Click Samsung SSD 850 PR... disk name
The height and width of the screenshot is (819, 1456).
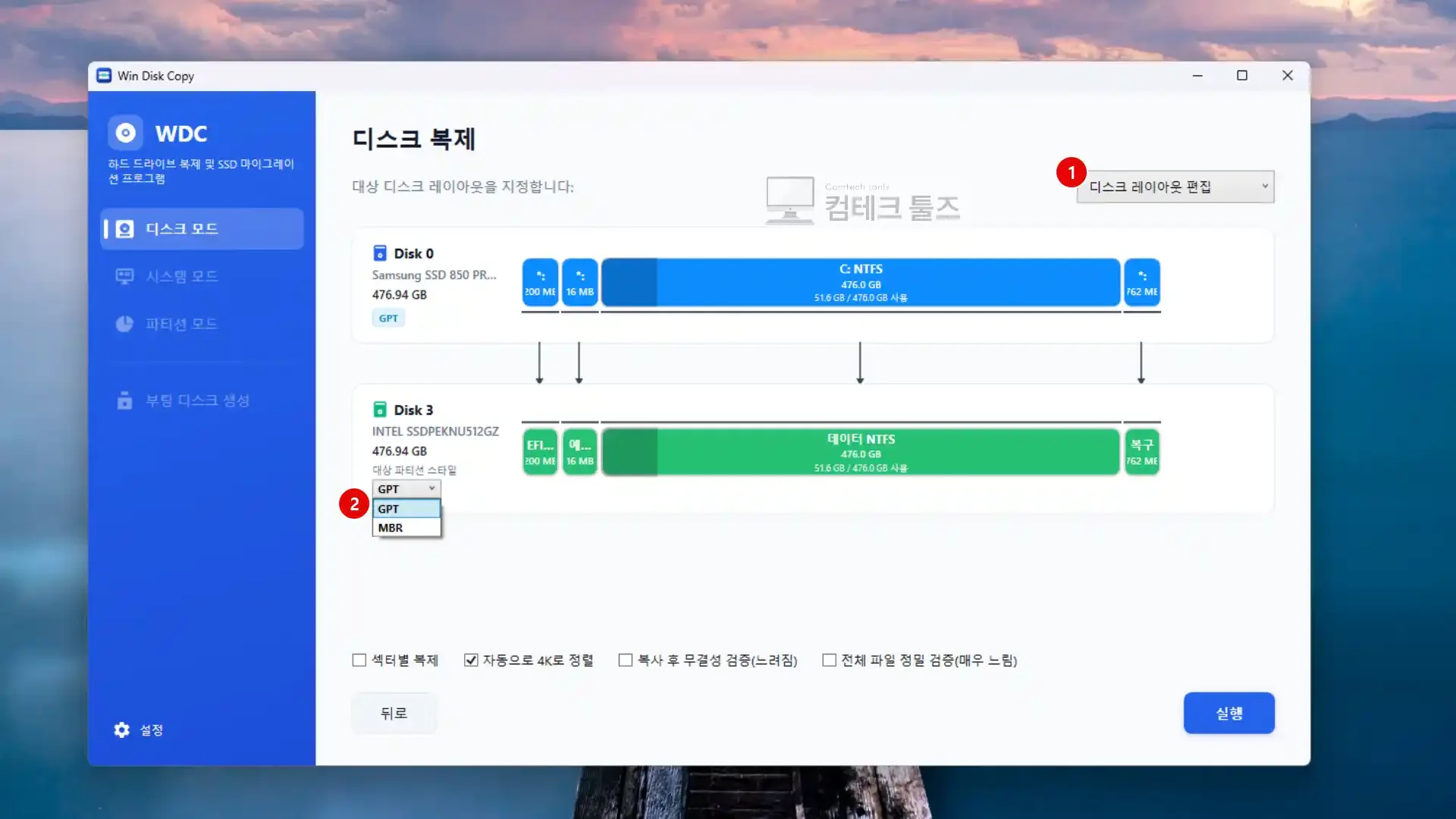[434, 275]
